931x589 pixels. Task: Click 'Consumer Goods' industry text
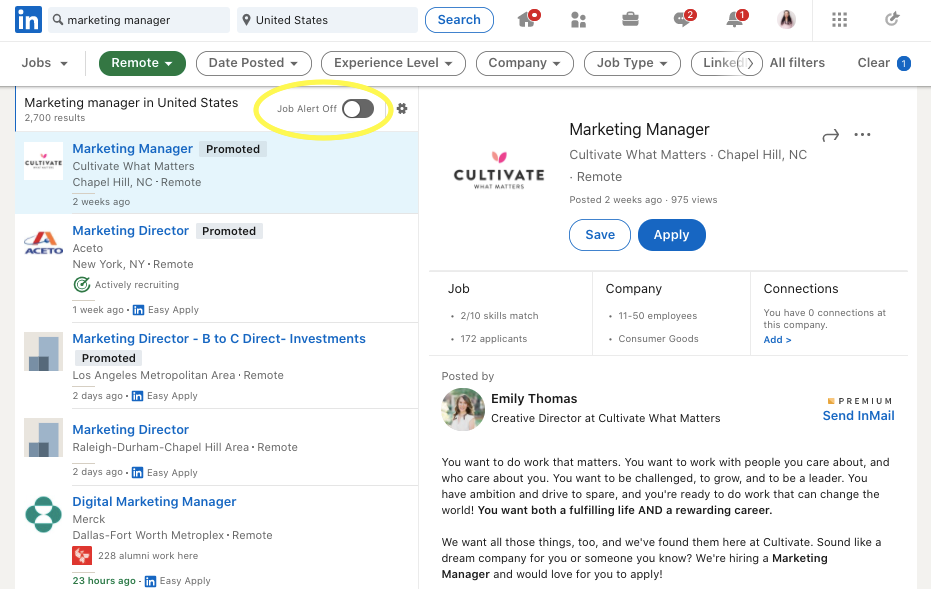click(658, 338)
